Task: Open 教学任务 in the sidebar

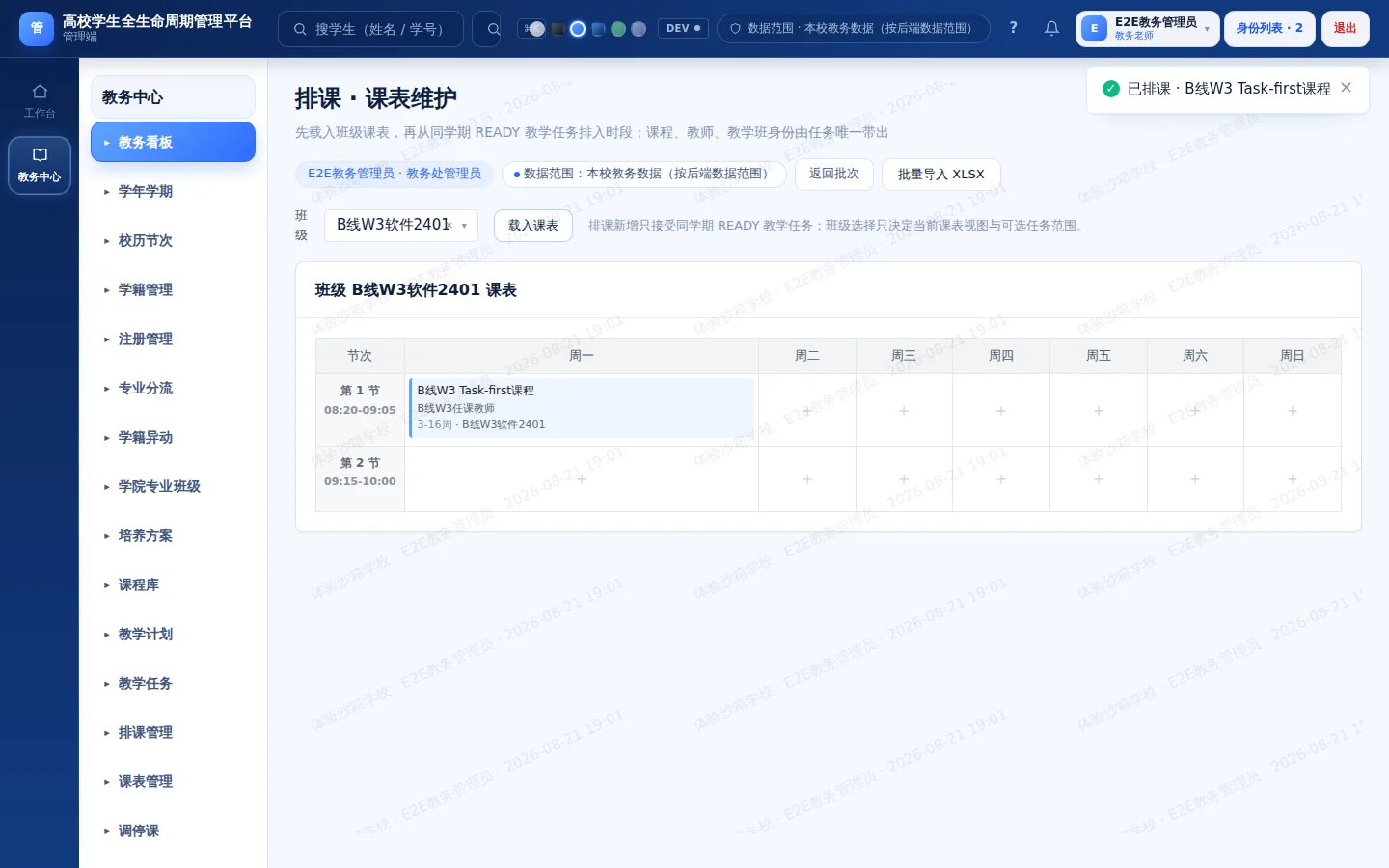Action: [x=173, y=683]
